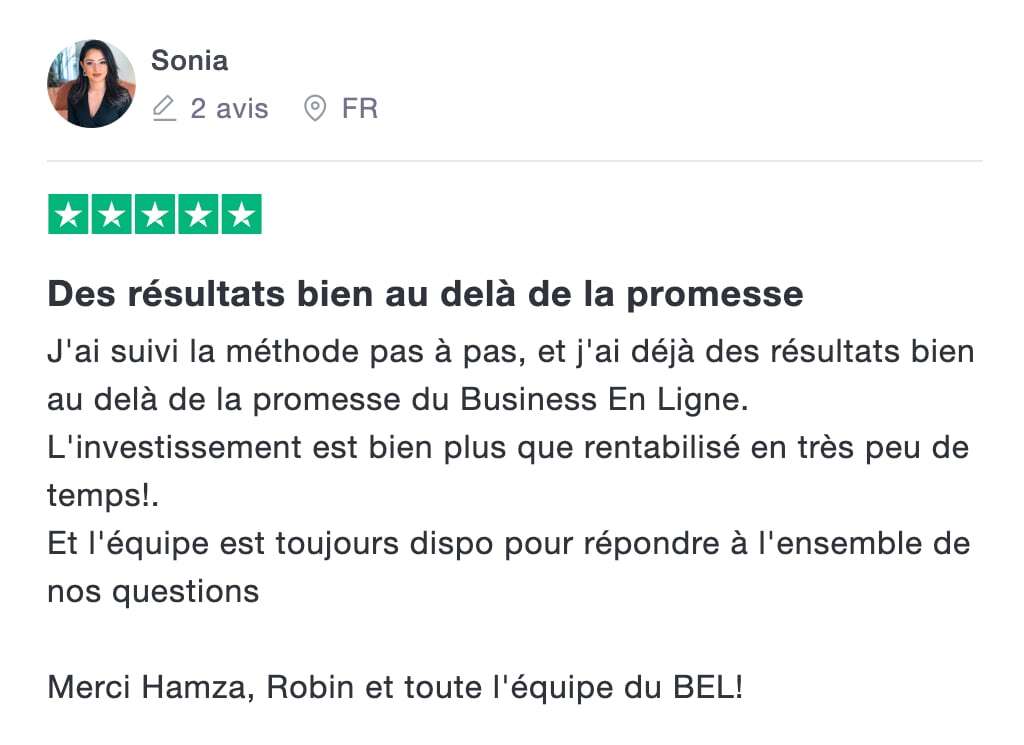This screenshot has height=745, width=1024.
Task: Select the pencil review-count icon
Action: [164, 108]
